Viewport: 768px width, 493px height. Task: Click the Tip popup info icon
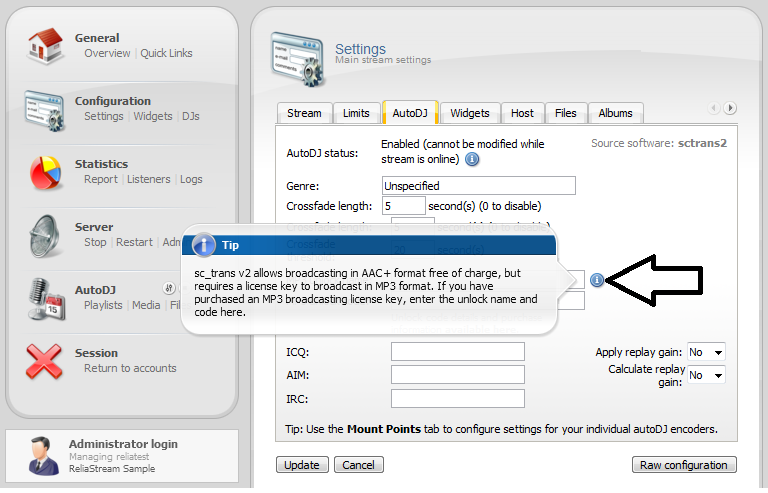(x=204, y=245)
